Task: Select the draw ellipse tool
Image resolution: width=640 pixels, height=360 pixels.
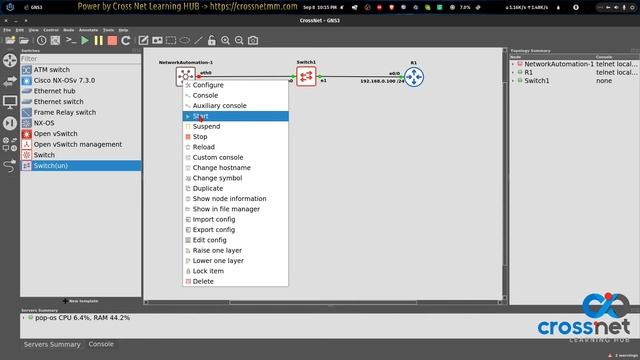Action: [185, 40]
